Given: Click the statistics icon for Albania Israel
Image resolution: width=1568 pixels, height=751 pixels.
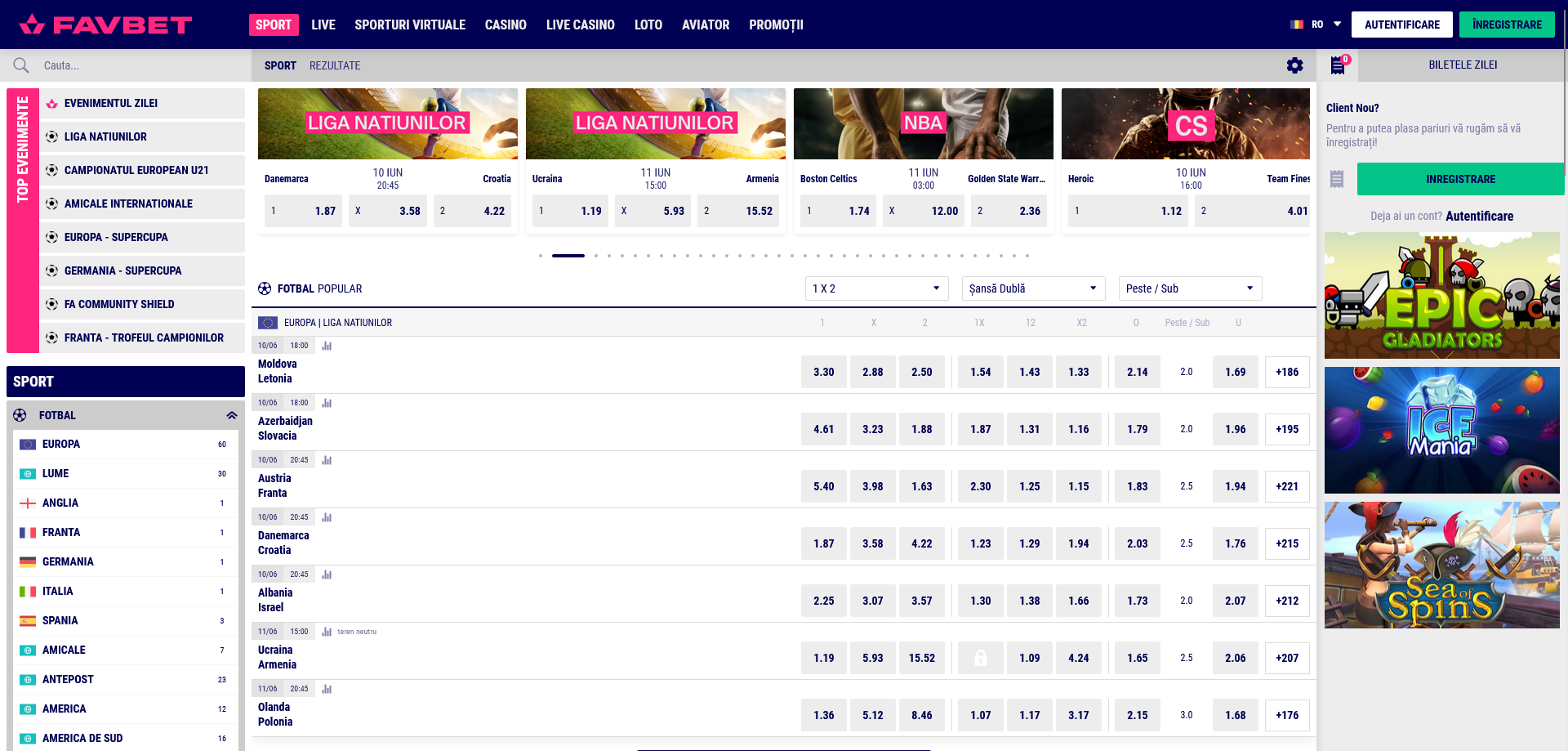Looking at the screenshot, I should [327, 574].
